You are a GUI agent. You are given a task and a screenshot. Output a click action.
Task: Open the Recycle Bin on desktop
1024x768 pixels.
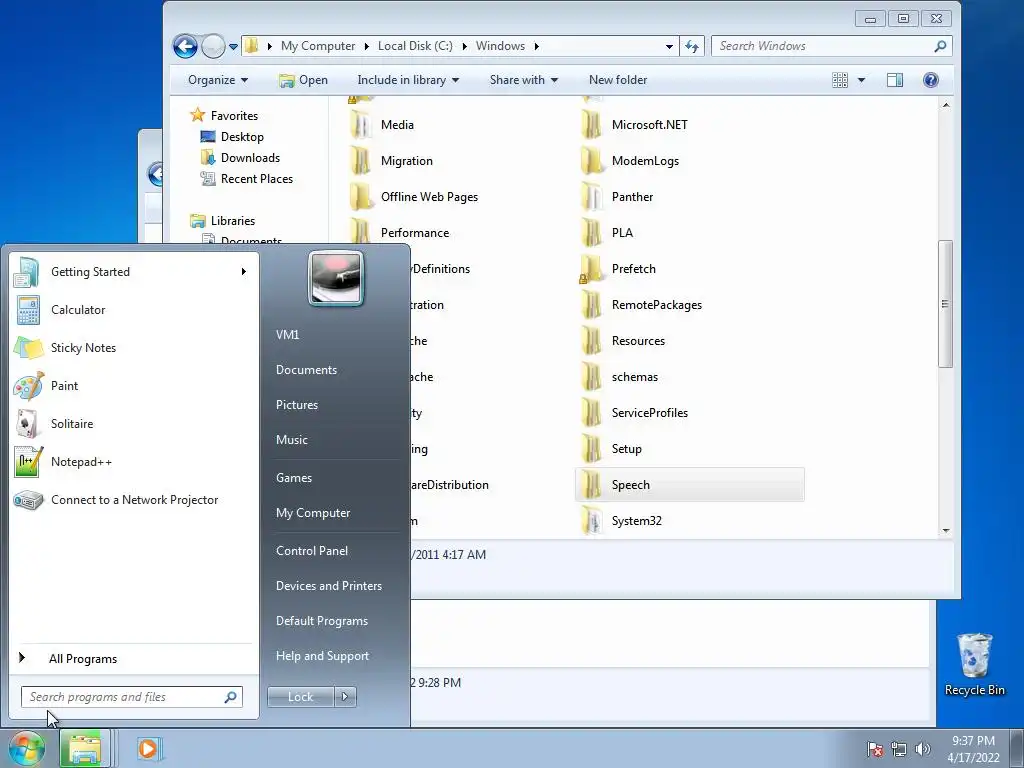(974, 664)
